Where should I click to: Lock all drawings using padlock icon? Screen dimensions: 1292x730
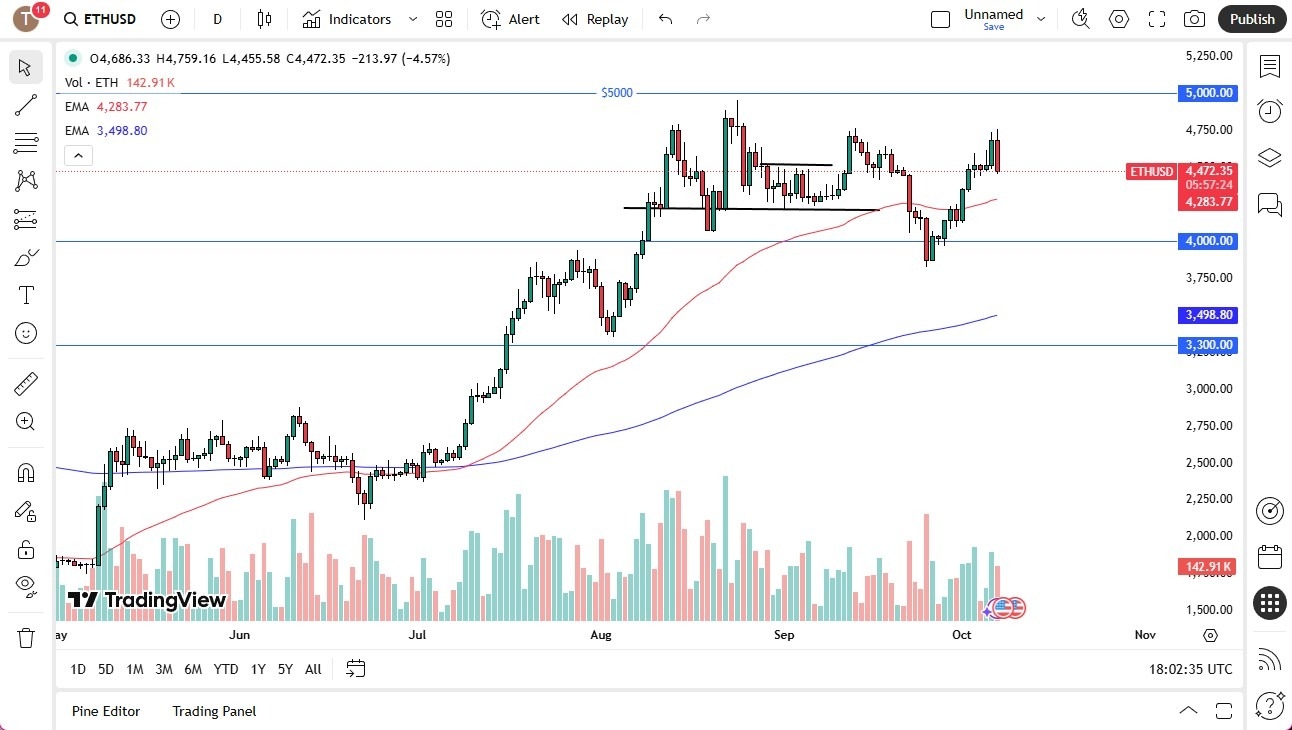point(26,549)
